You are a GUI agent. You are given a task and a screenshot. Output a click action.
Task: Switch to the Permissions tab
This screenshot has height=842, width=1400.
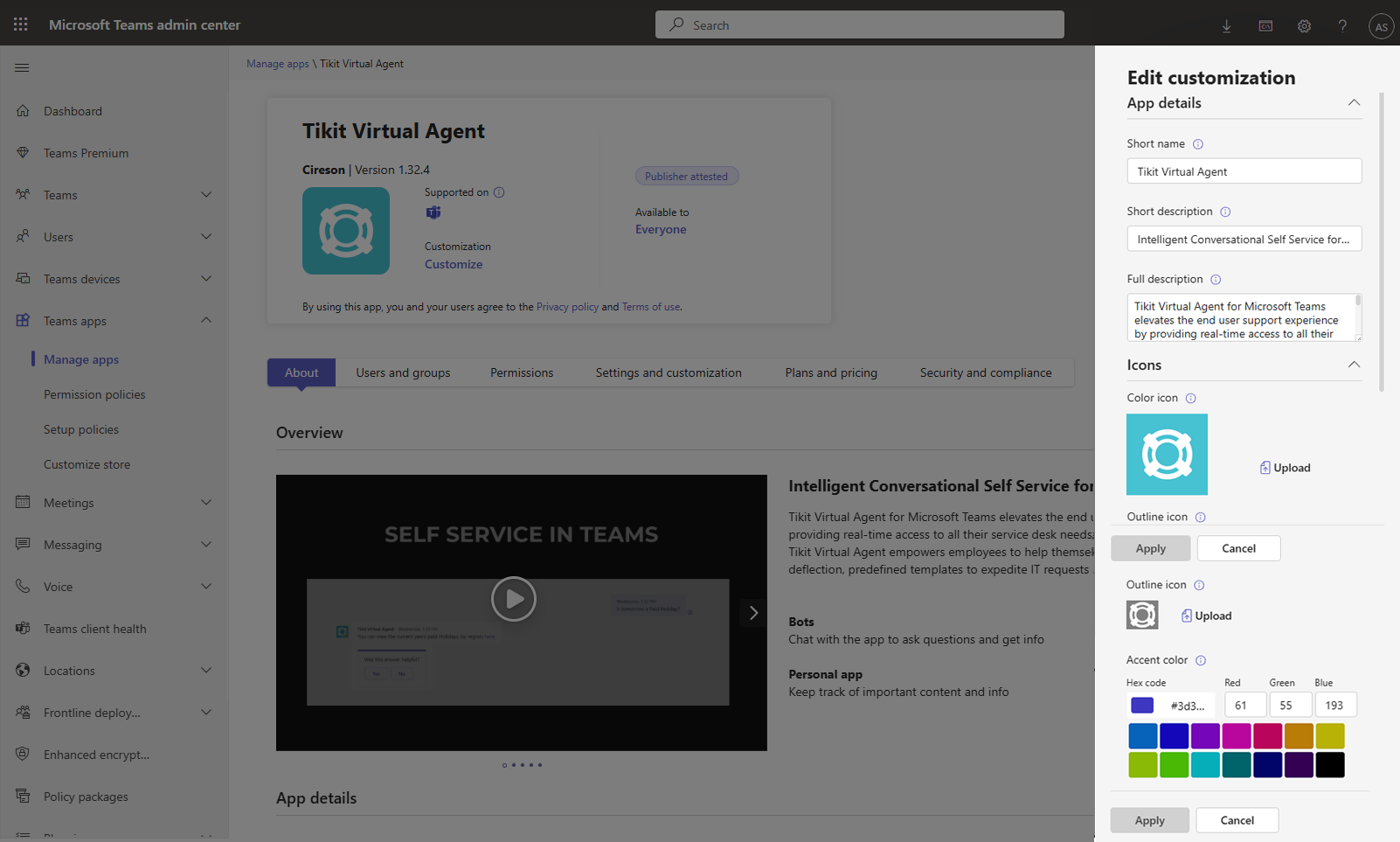coord(521,372)
